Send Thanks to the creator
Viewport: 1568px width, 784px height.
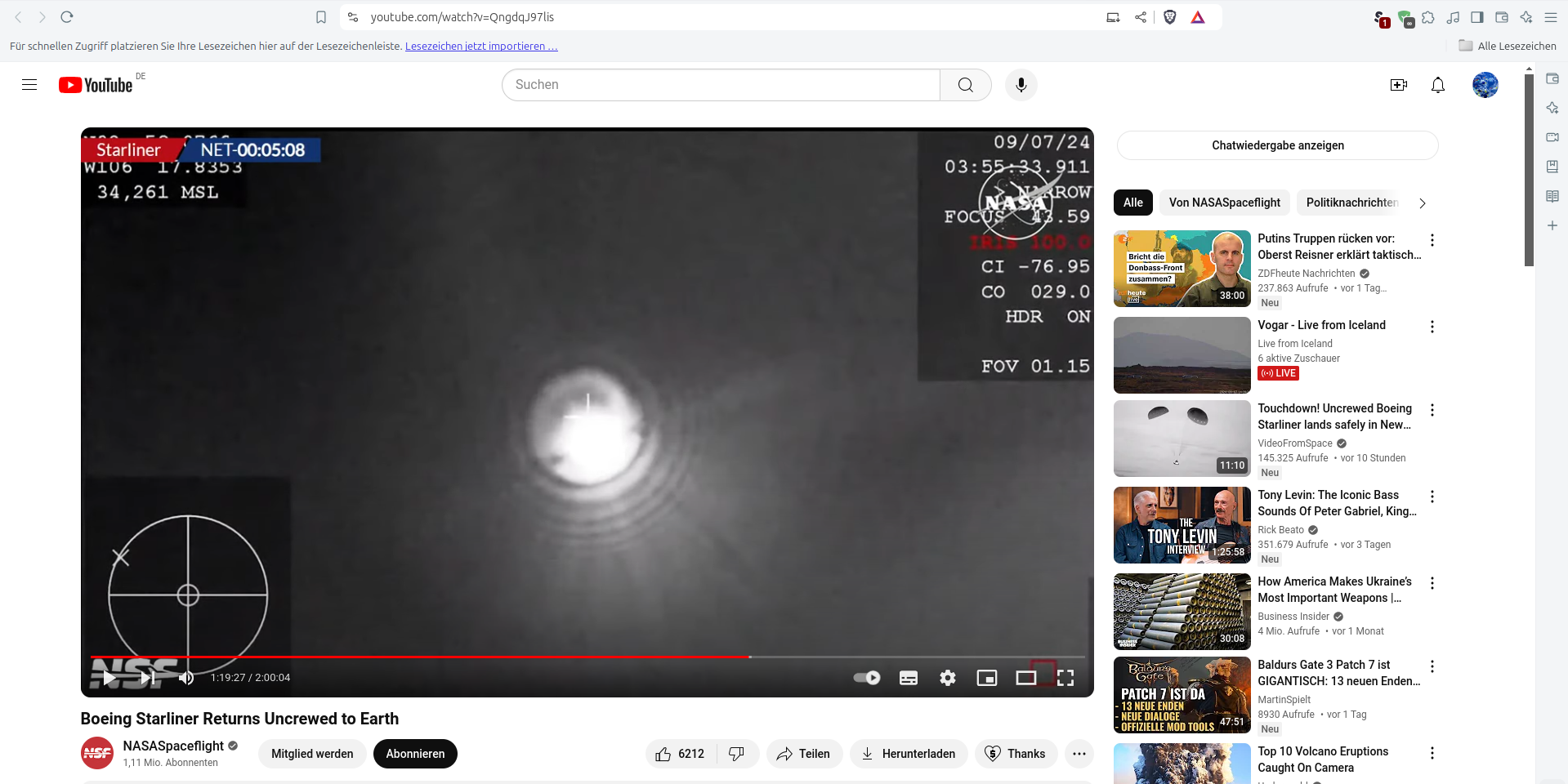[1016, 754]
